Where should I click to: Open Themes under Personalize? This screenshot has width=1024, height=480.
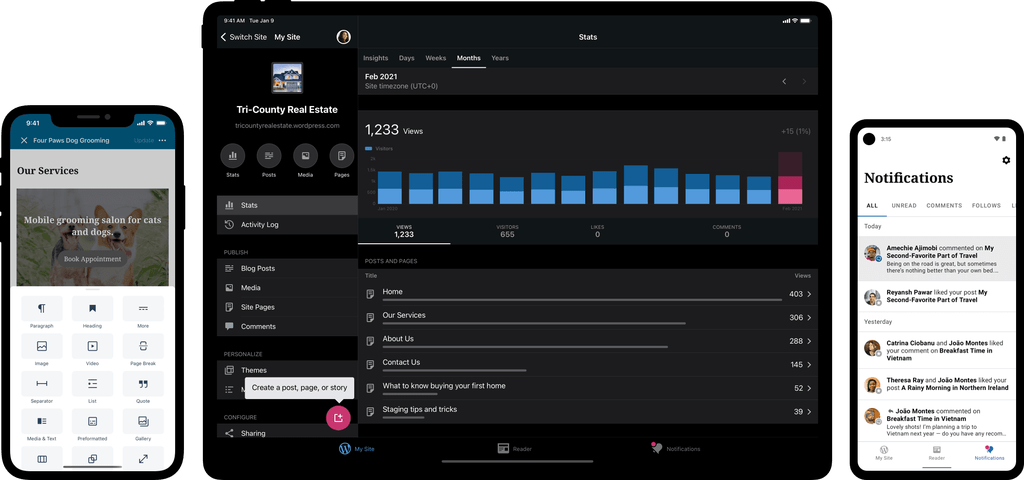(x=287, y=370)
